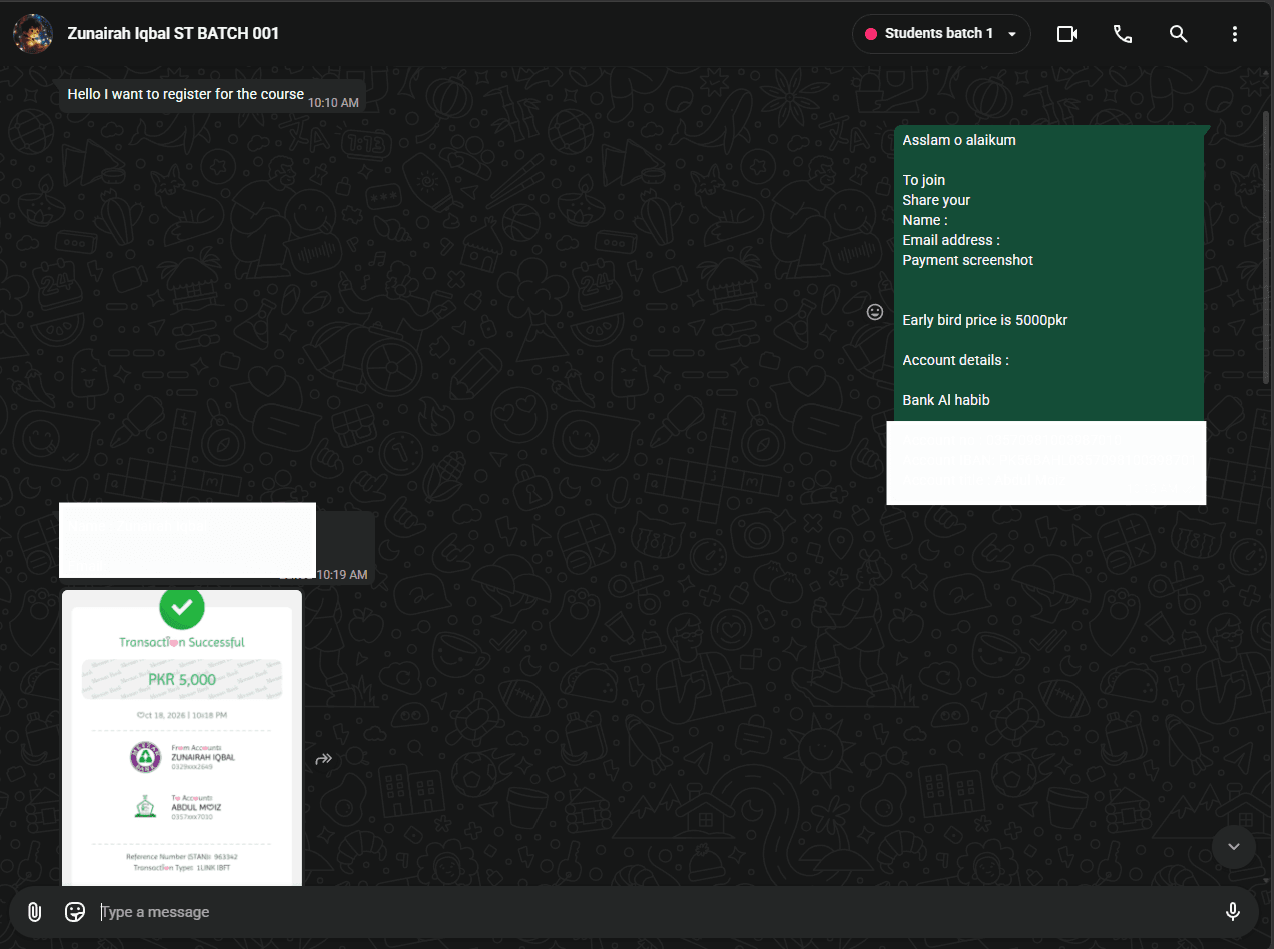Open the emoji and sticker picker

coord(75,912)
